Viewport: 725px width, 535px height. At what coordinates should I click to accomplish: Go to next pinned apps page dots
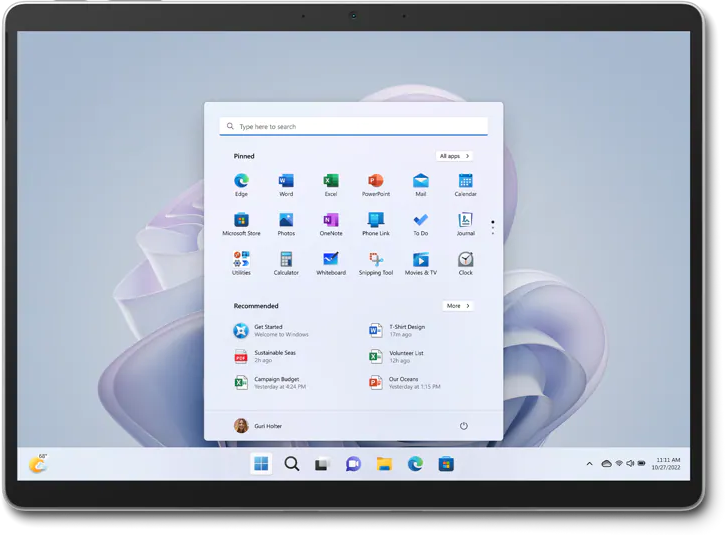coord(493,228)
